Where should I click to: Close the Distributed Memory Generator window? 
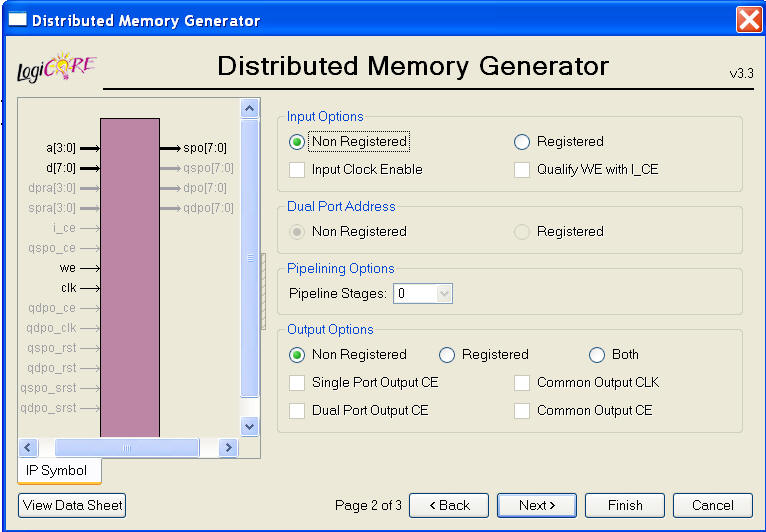click(748, 20)
